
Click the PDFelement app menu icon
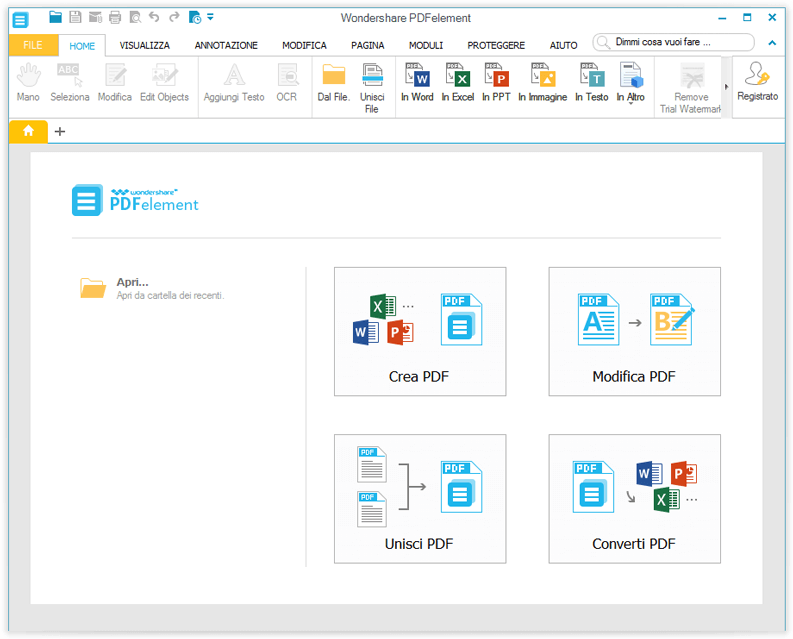[x=20, y=20]
